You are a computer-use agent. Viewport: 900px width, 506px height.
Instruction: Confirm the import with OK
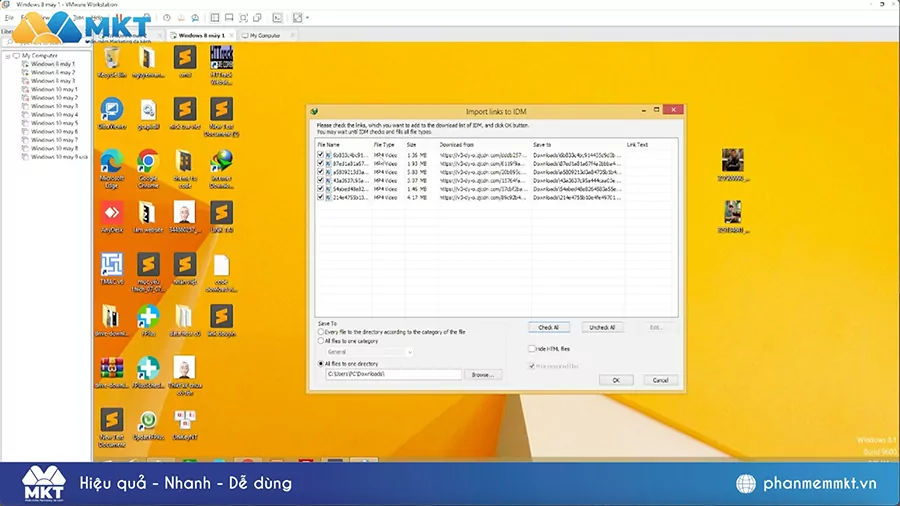click(616, 380)
